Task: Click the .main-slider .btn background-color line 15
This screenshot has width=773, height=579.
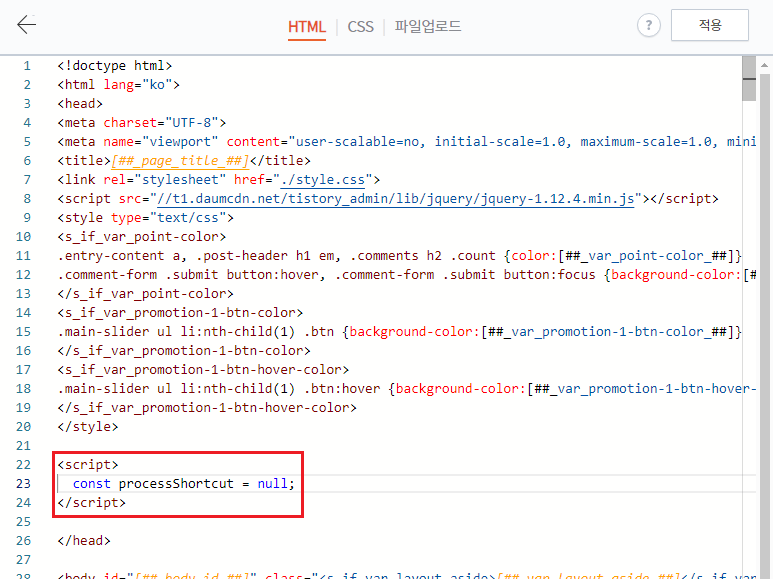Action: pos(399,331)
